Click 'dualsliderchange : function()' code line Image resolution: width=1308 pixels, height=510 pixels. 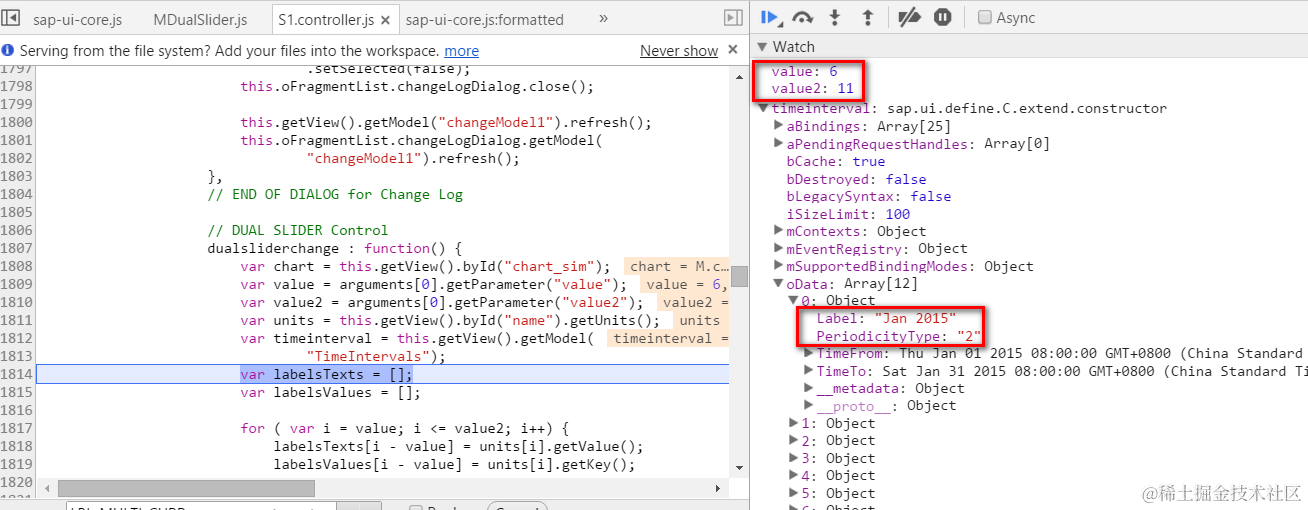click(x=334, y=248)
